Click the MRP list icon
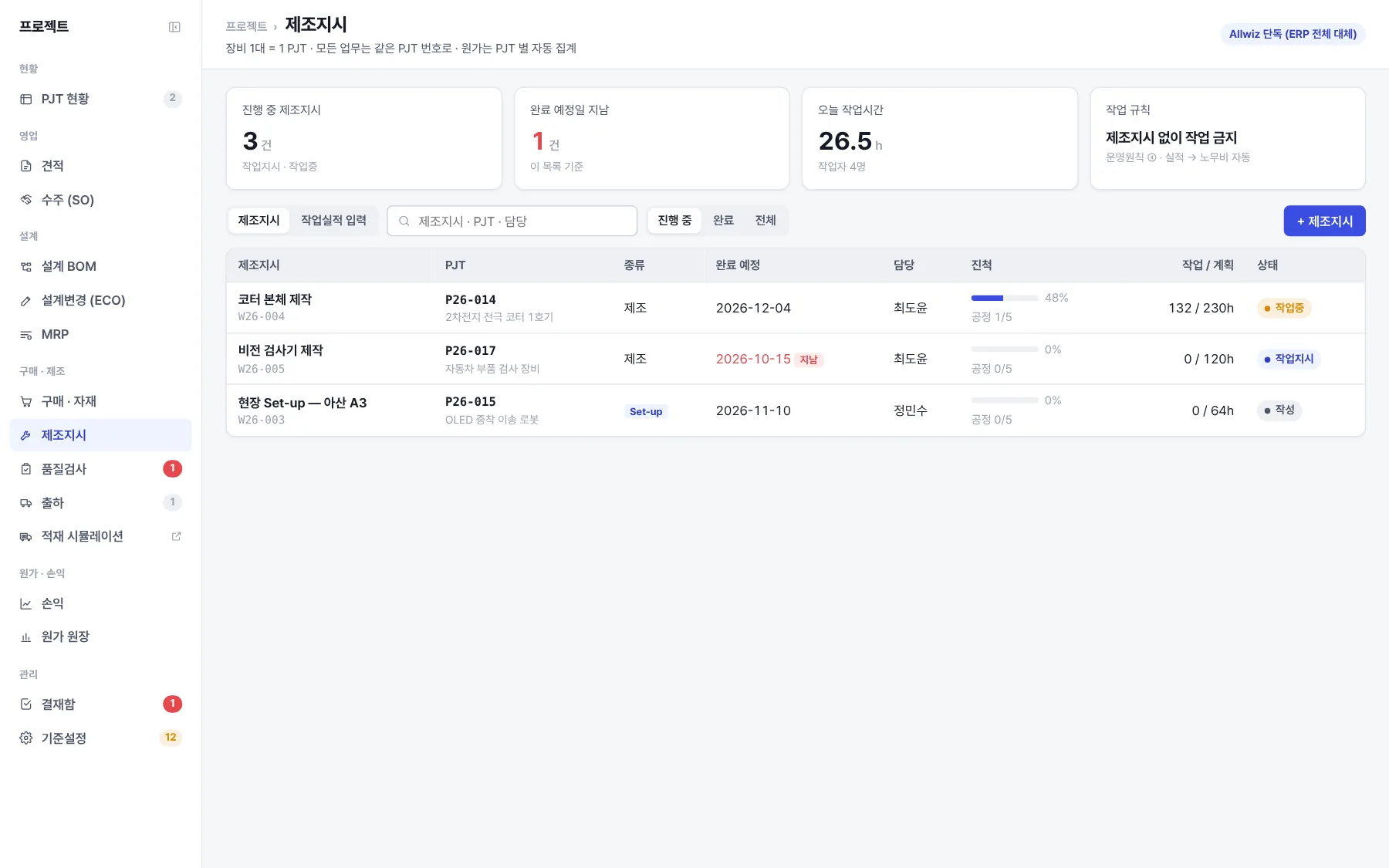 [x=26, y=335]
